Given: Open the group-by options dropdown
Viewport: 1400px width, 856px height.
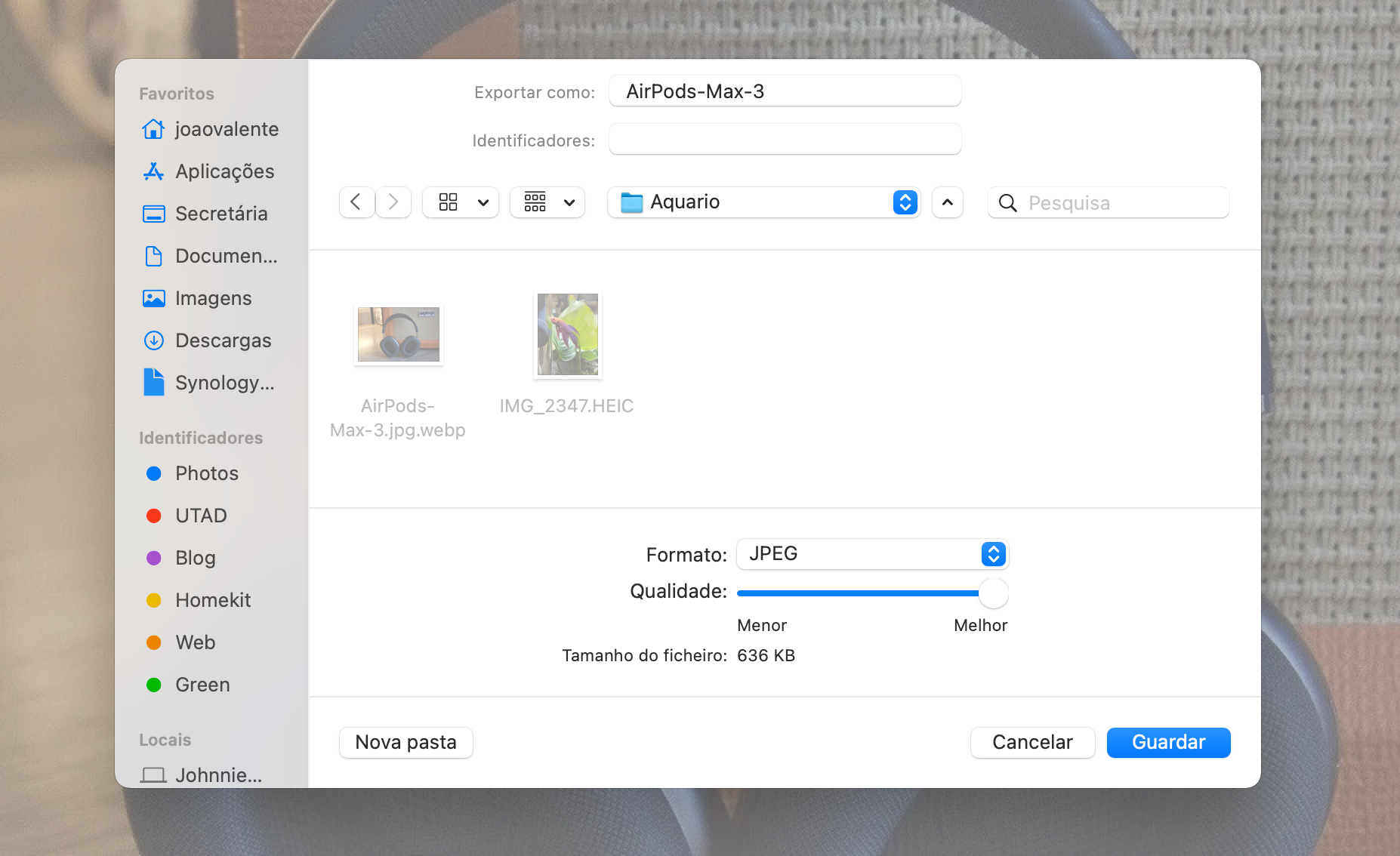Looking at the screenshot, I should pyautogui.click(x=547, y=202).
